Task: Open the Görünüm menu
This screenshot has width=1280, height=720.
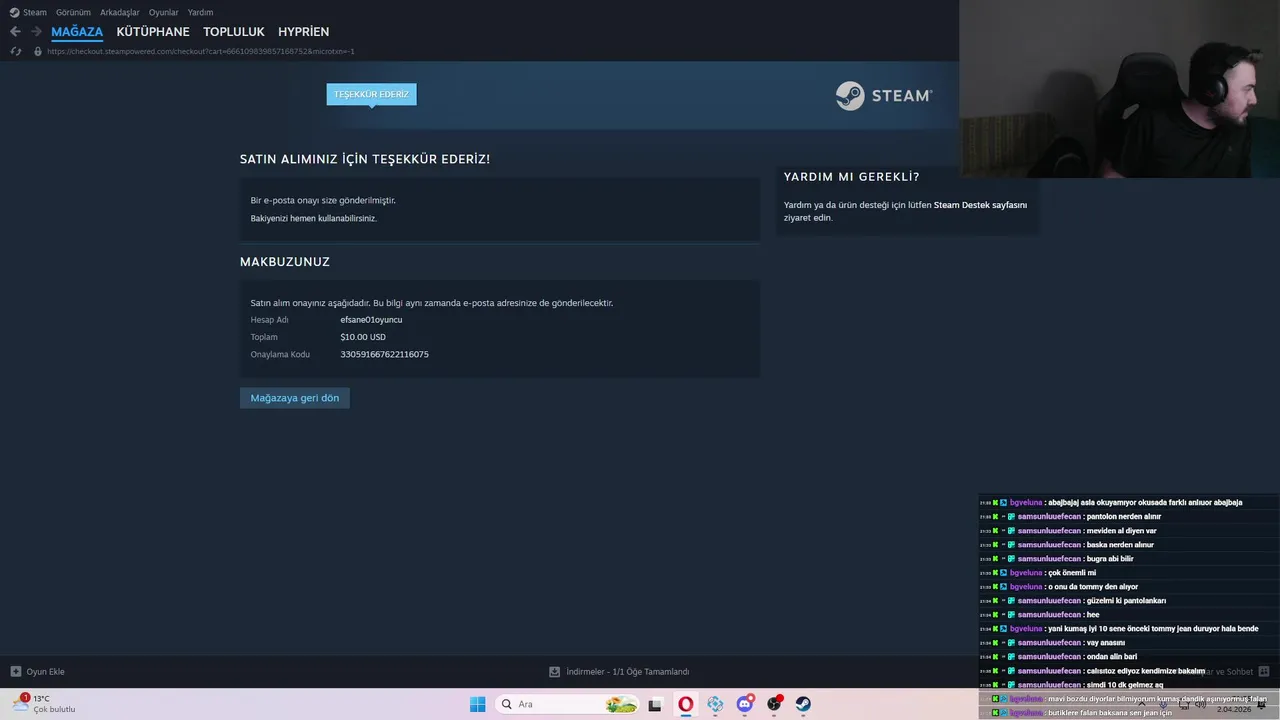Action: 73,12
